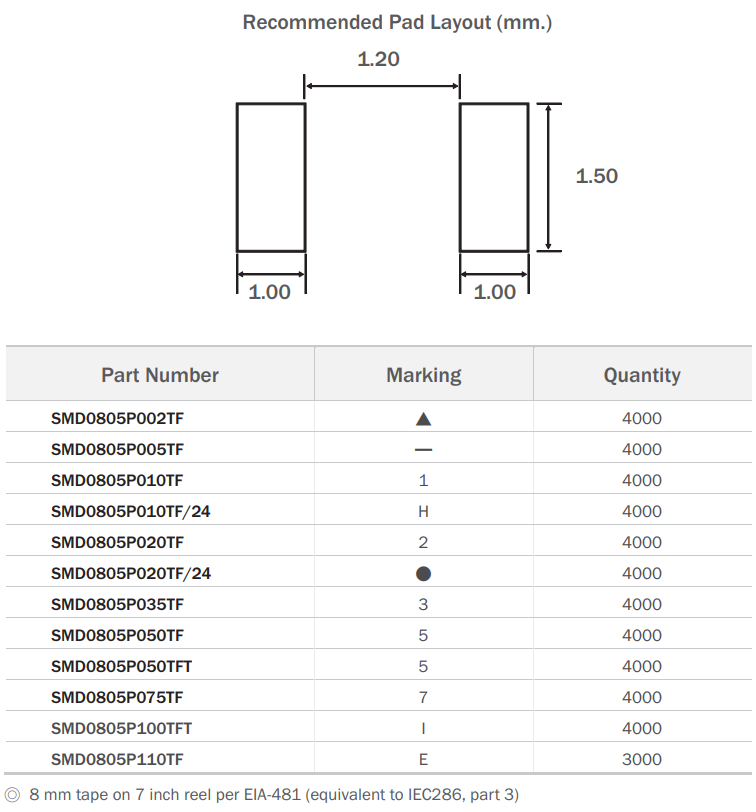Screen dimensions: 756x812
Task: Select the 1.50 pad height dimension
Action: (597, 176)
